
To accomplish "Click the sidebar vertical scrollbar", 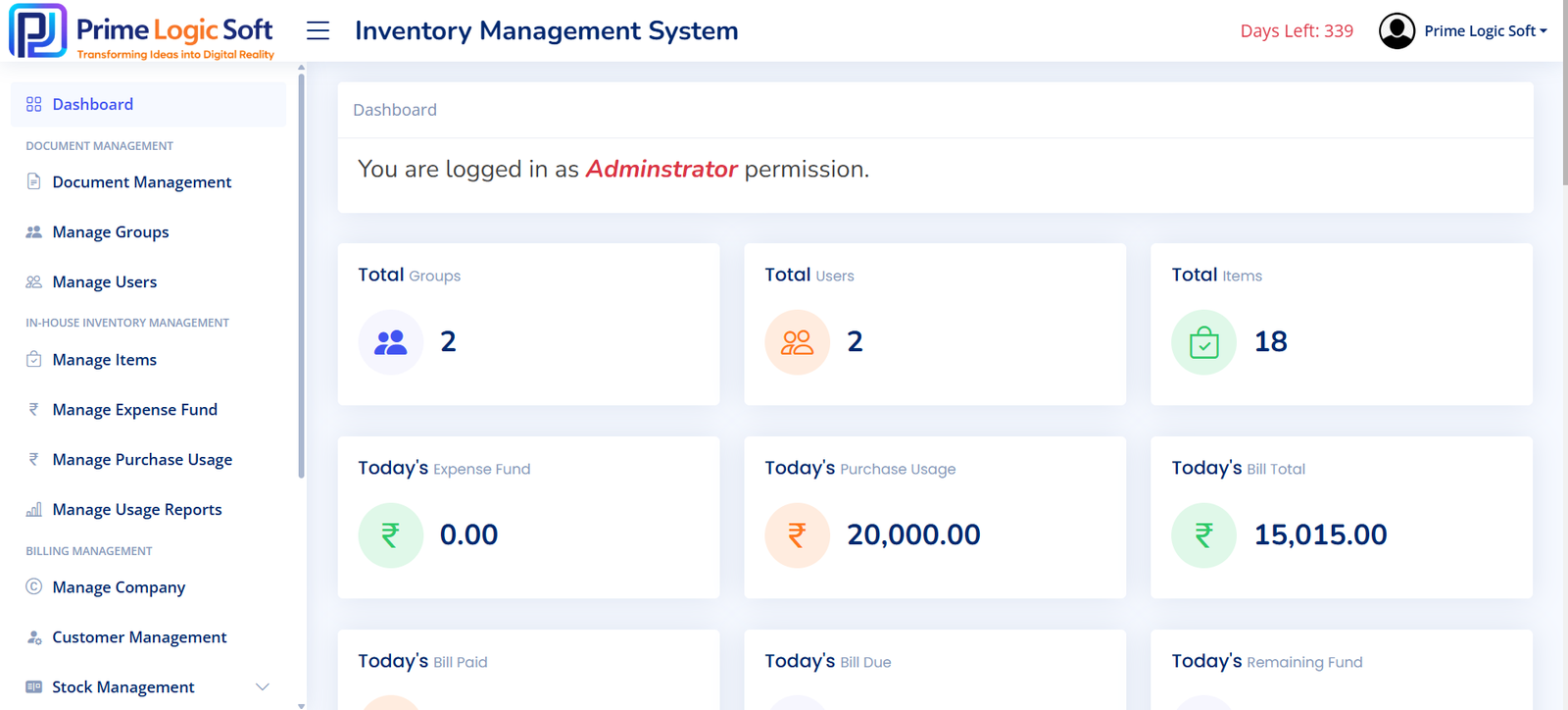I will coord(301,277).
